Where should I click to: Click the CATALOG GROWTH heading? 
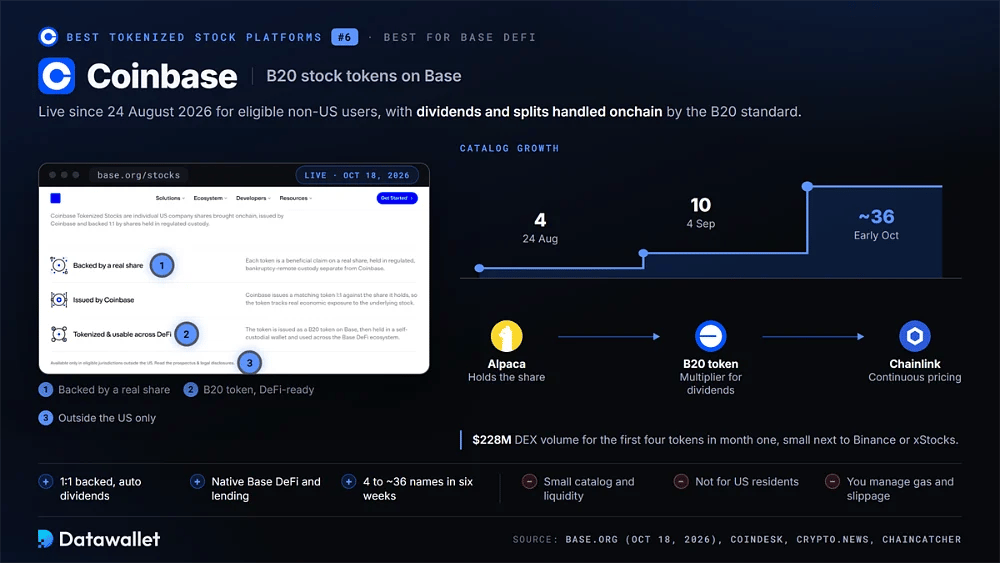(x=510, y=148)
